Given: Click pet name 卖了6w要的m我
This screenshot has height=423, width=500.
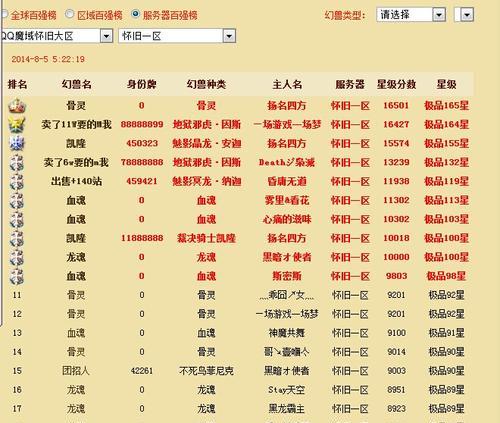Looking at the screenshot, I should click(76, 163).
